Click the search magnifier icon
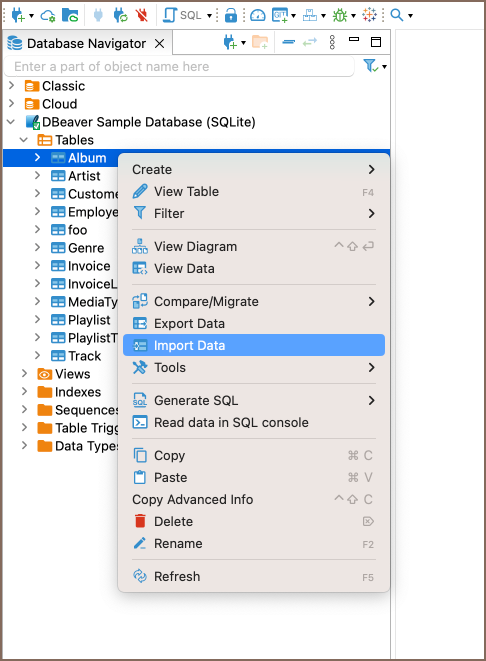 [x=397, y=15]
